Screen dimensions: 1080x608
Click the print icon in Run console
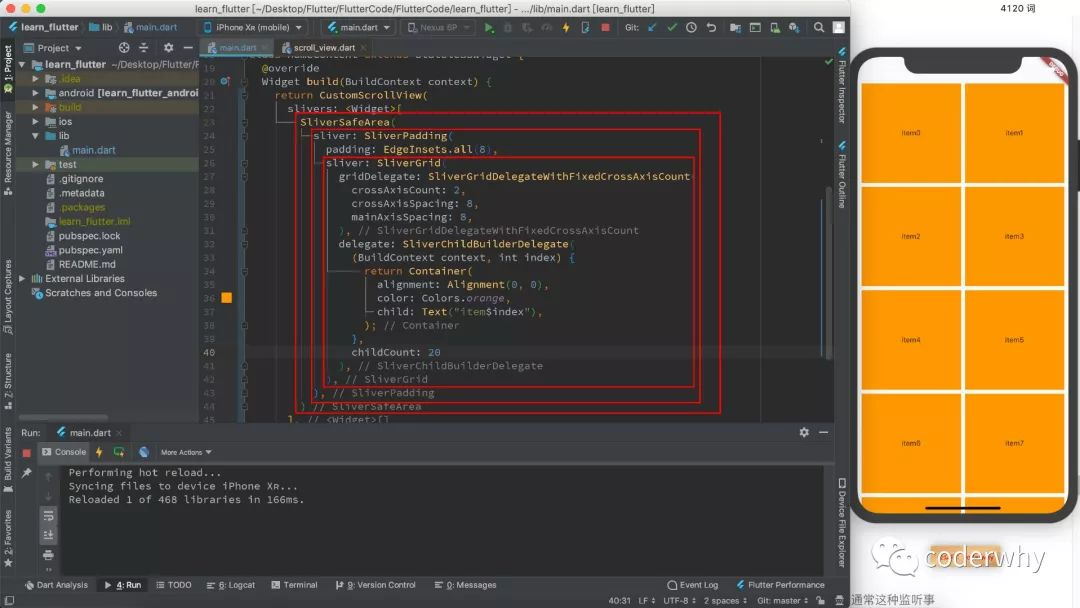48,555
